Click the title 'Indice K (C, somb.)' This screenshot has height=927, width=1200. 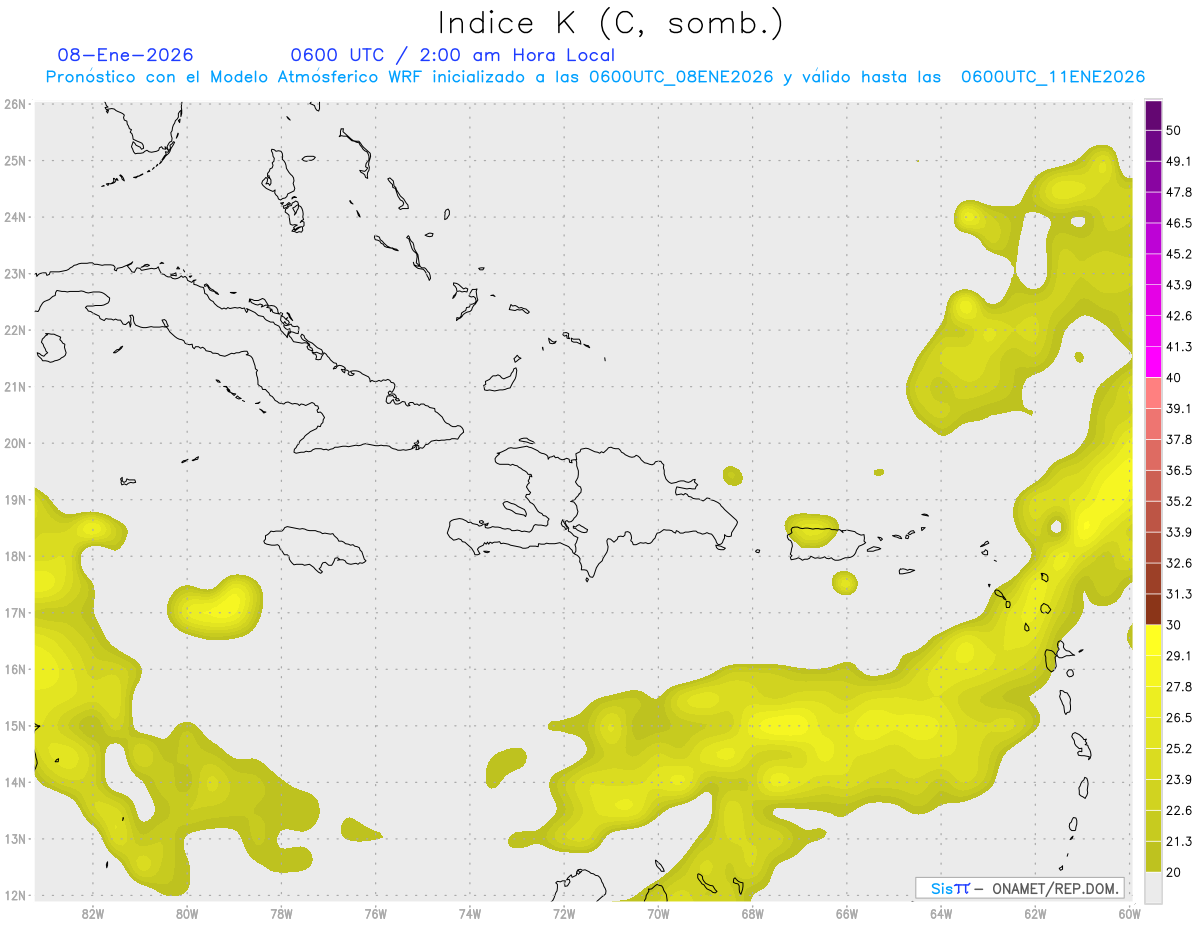pos(611,23)
